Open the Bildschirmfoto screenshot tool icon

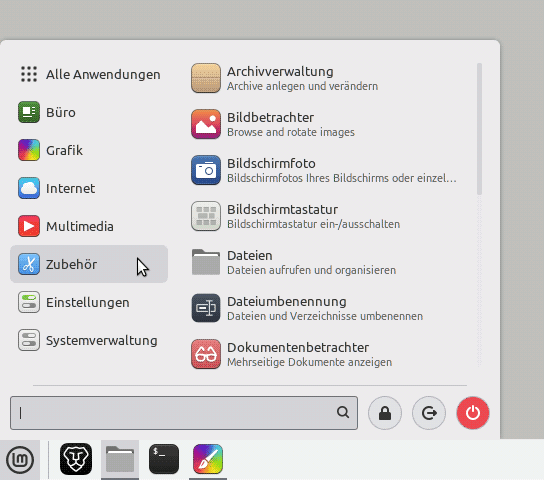coord(206,170)
